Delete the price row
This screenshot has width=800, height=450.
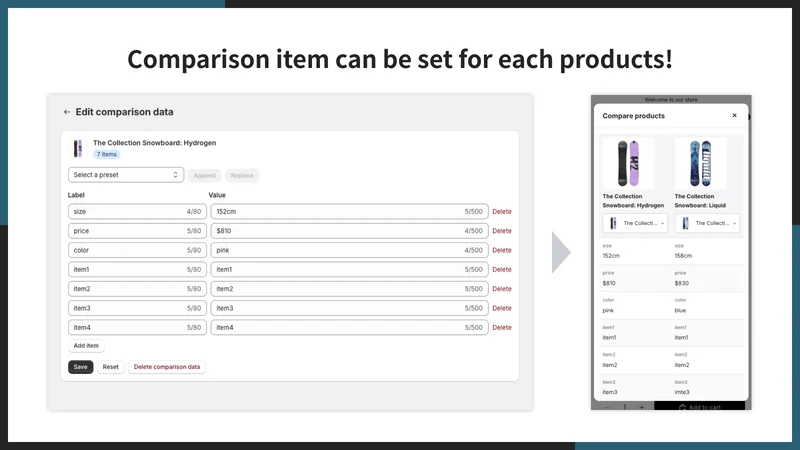coord(502,231)
